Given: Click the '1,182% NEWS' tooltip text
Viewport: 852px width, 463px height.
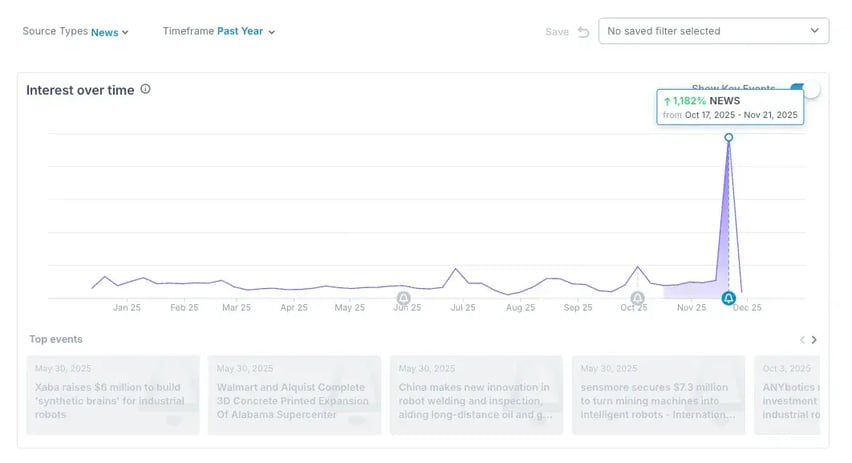Looking at the screenshot, I should pyautogui.click(x=701, y=101).
